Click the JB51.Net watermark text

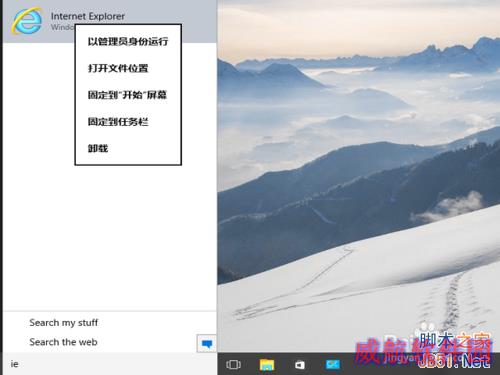pyautogui.click(x=454, y=361)
